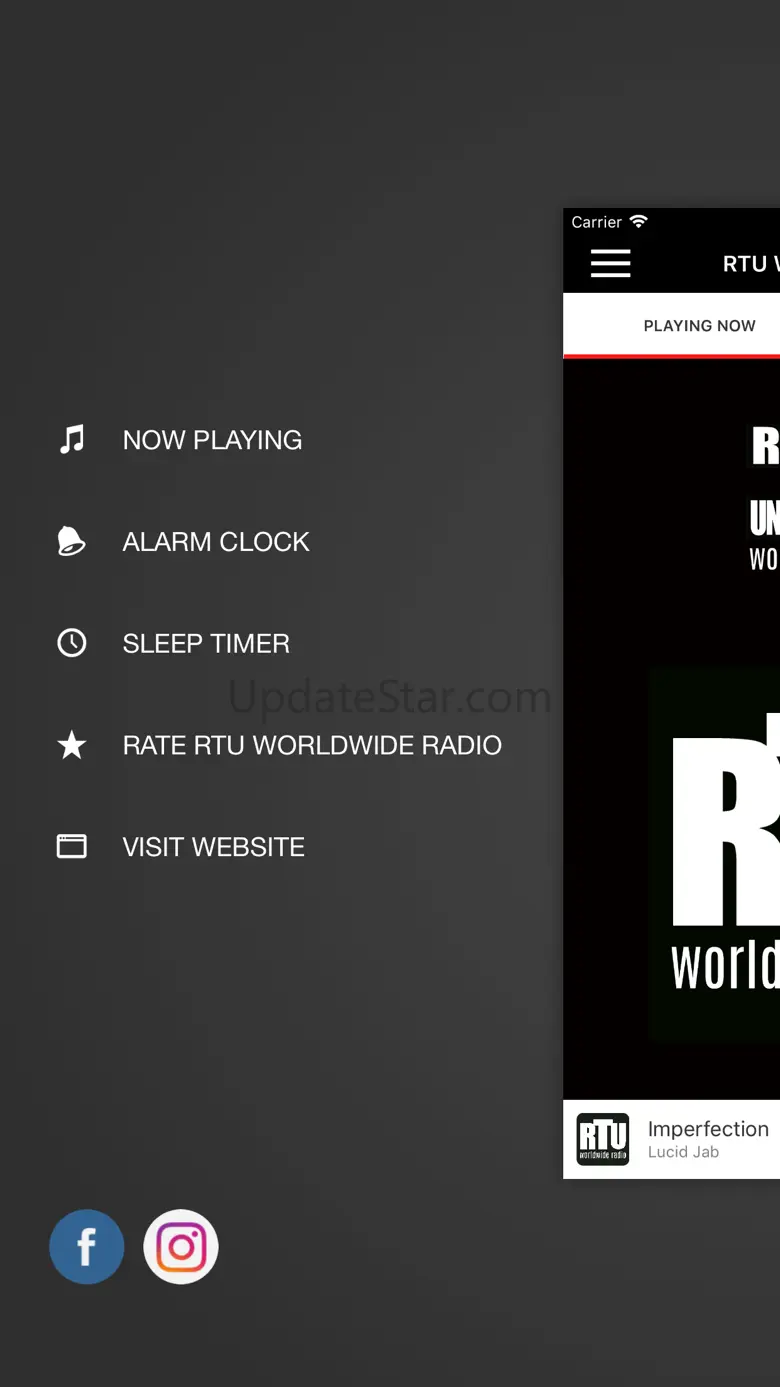Tap the browser window icon for Visit Website
The image size is (780, 1387).
pyautogui.click(x=72, y=847)
